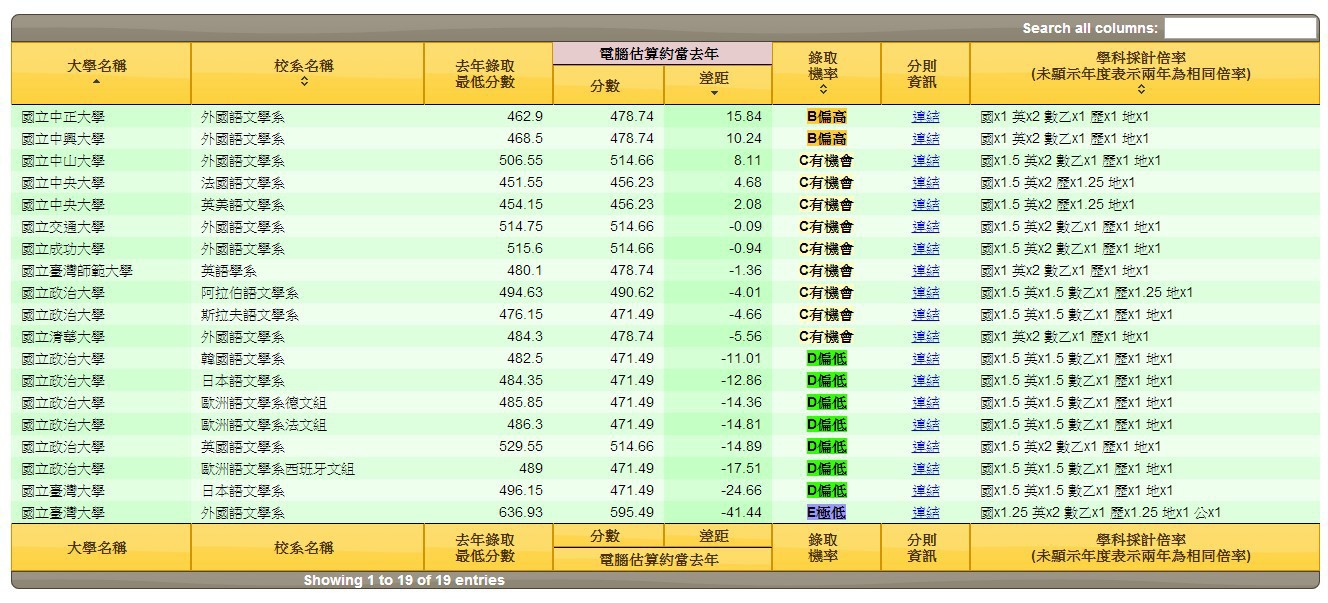The width and height of the screenshot is (1328, 603).
Task: Click footer 大學名稱 label
Action: pos(97,547)
